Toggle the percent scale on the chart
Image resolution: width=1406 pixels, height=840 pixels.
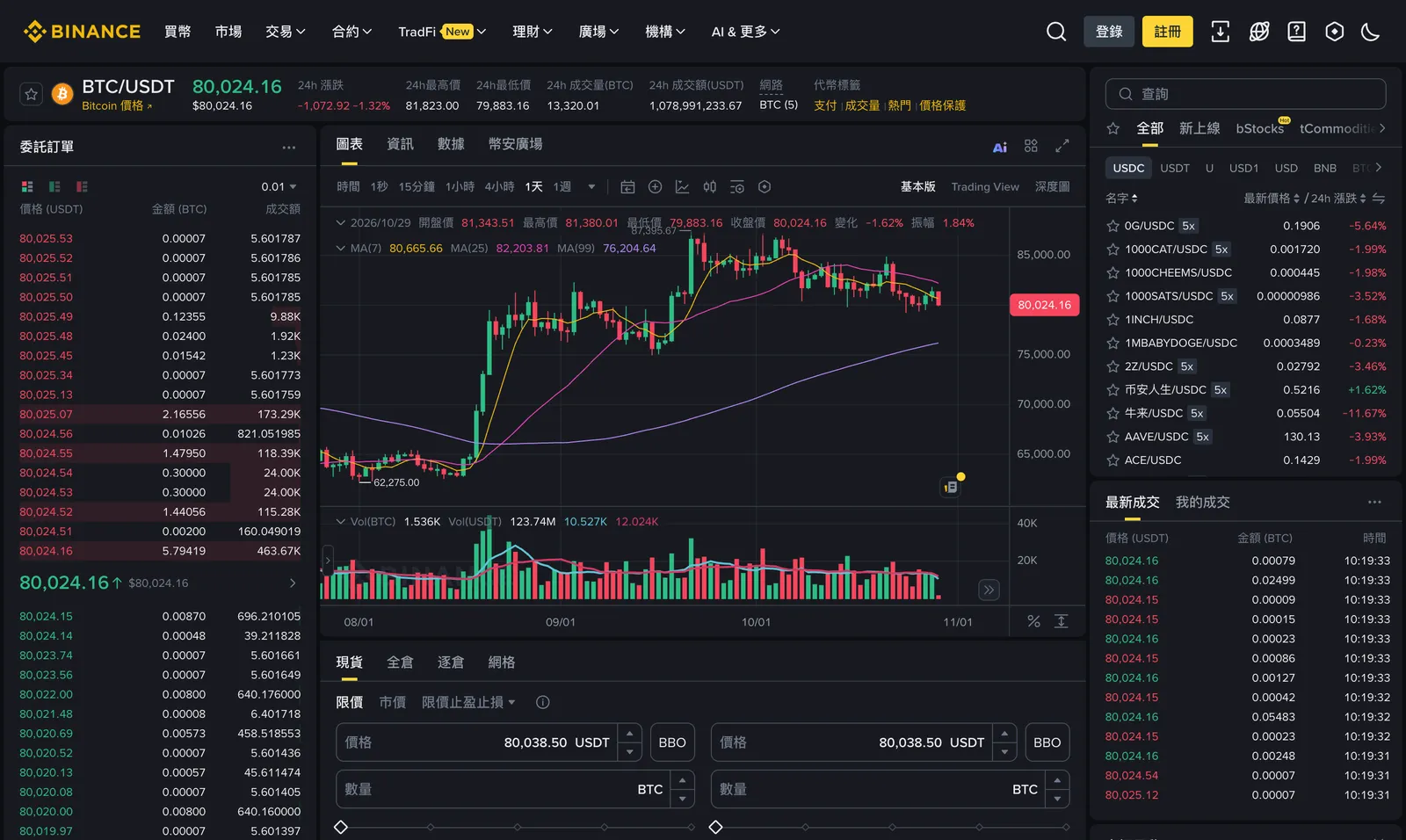click(1034, 621)
